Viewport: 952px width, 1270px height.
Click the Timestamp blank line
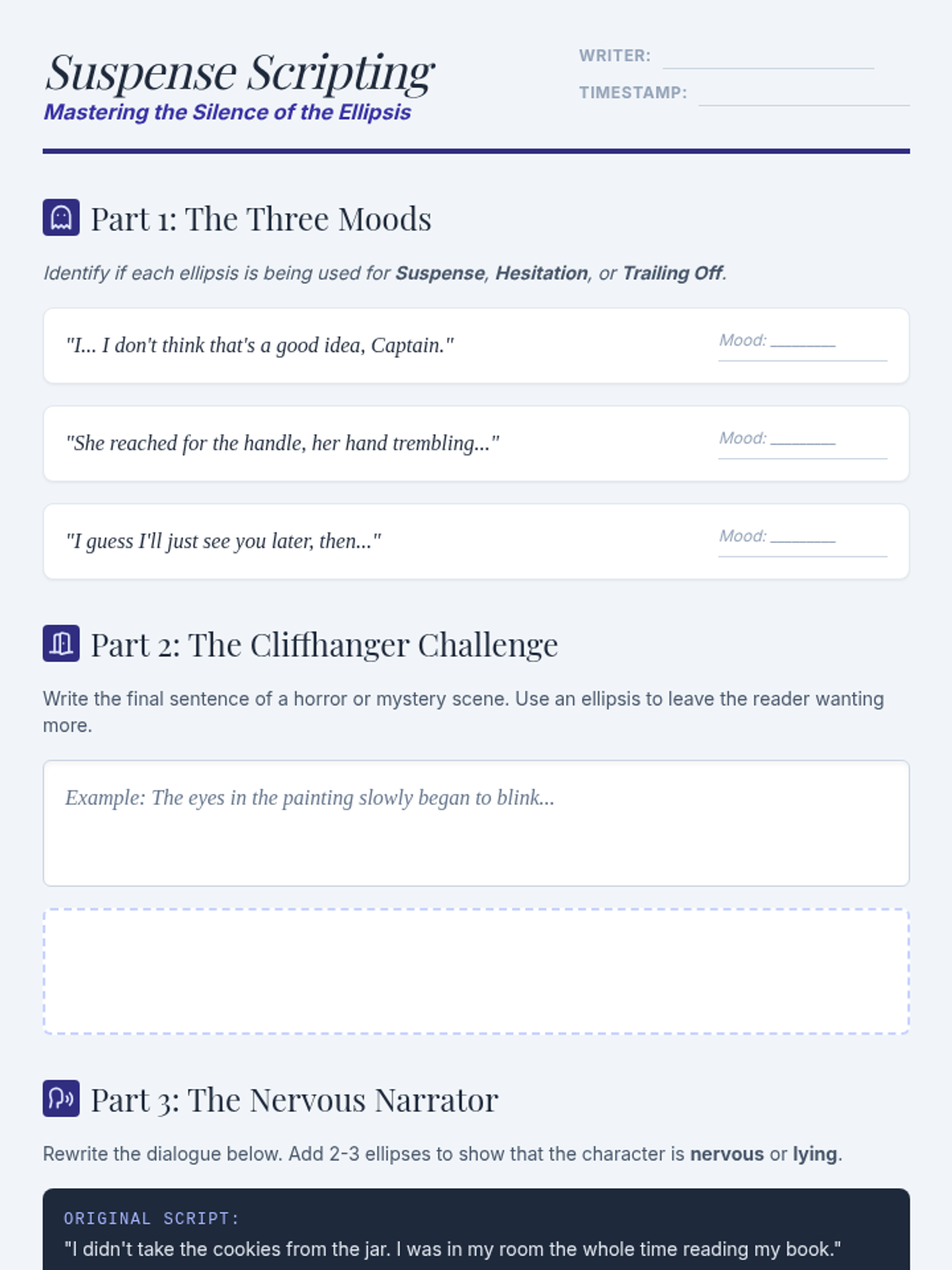(x=803, y=94)
